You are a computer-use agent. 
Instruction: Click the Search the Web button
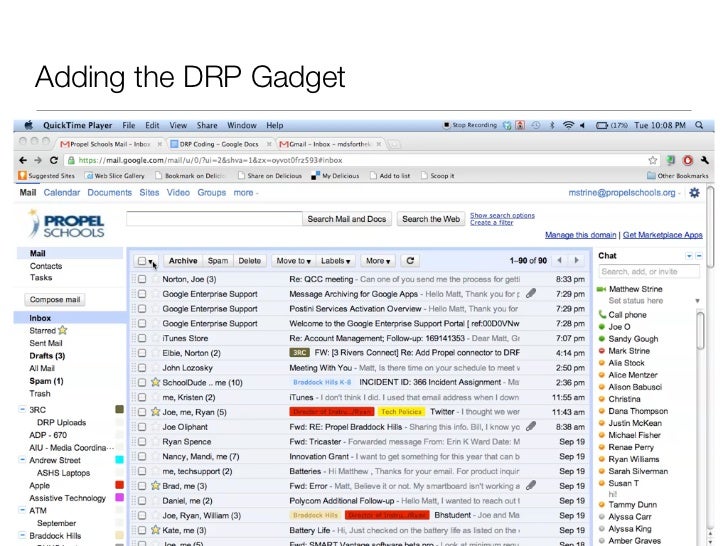point(431,219)
